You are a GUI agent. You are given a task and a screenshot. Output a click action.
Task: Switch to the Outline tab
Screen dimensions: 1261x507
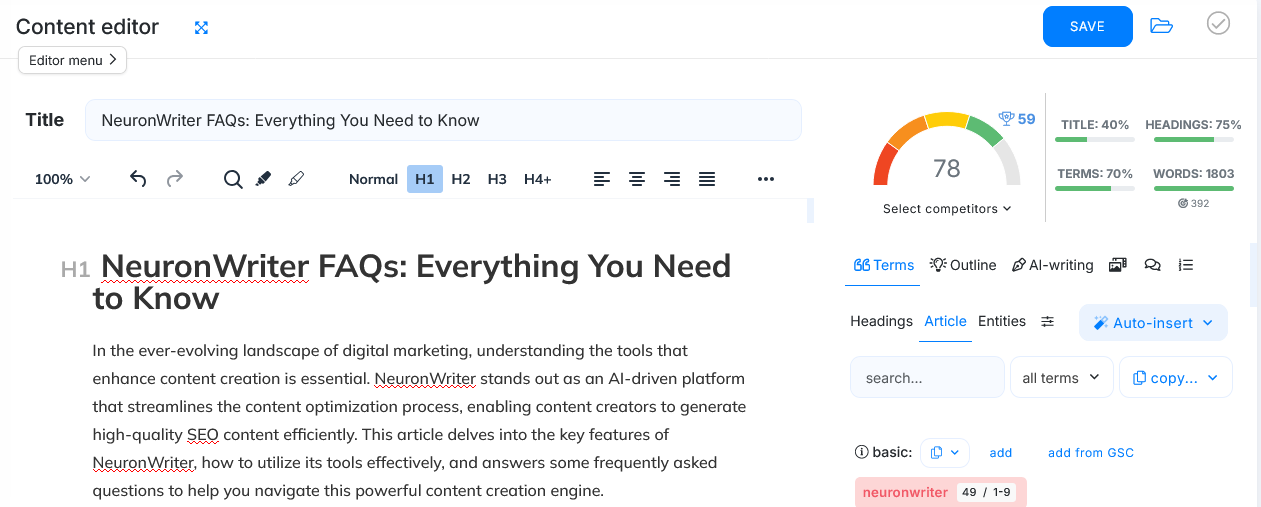point(963,265)
